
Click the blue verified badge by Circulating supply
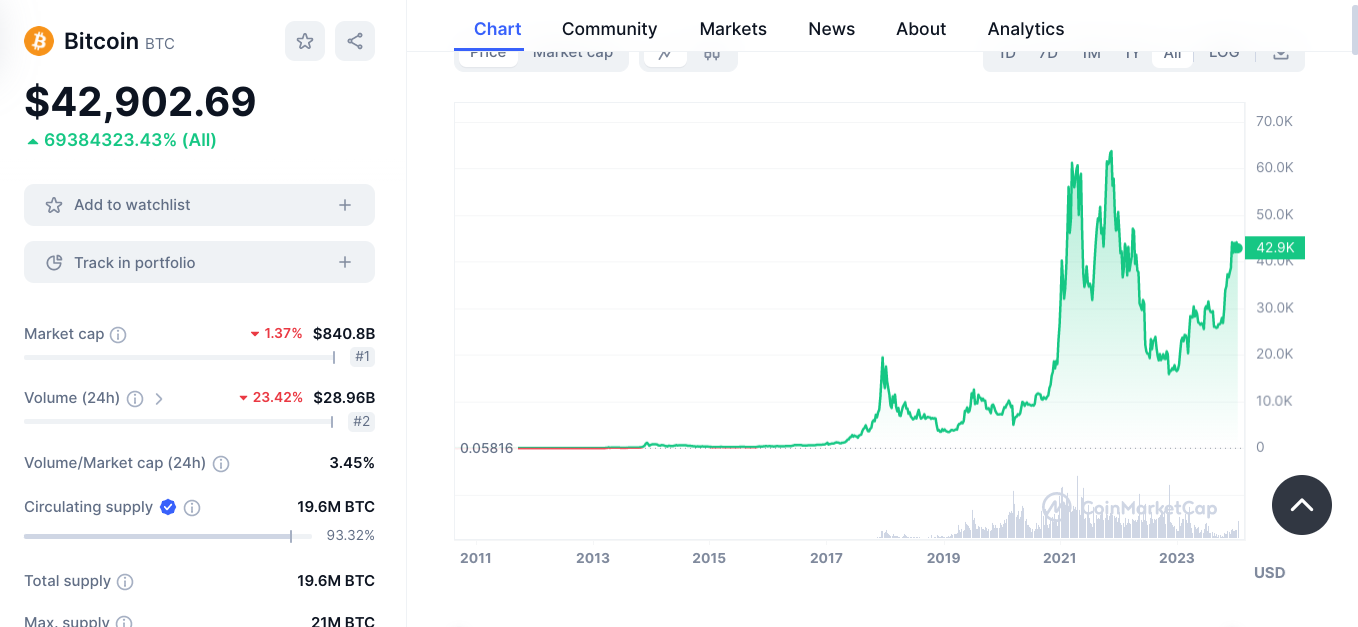(x=168, y=507)
